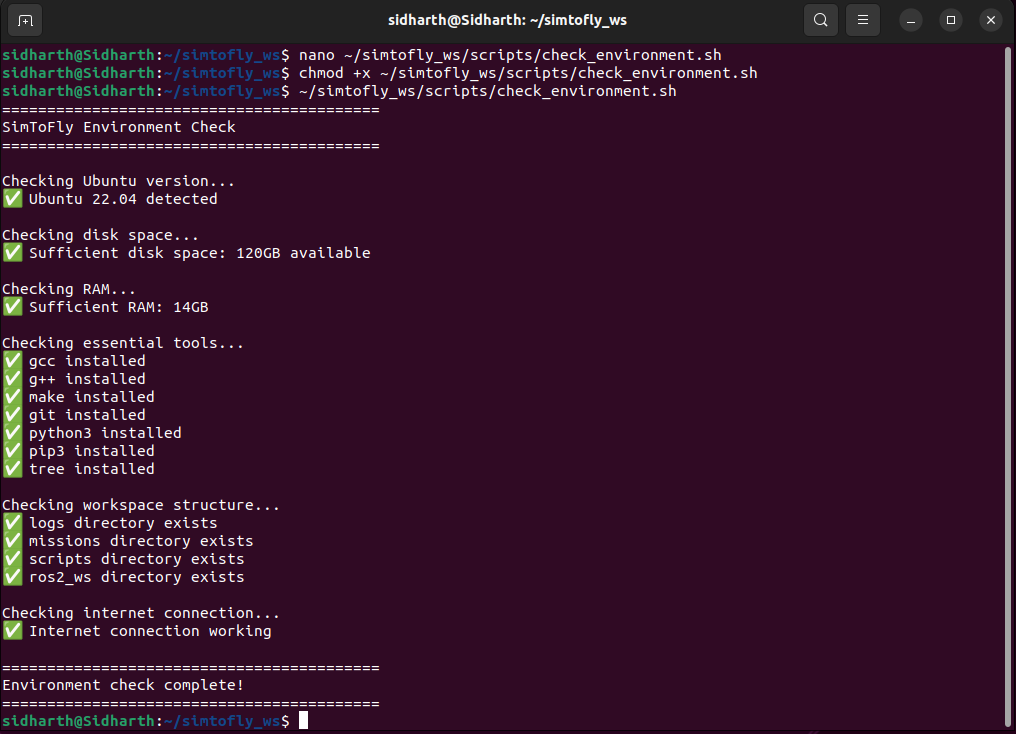The image size is (1016, 734).
Task: Maximize the terminal window
Action: point(951,20)
